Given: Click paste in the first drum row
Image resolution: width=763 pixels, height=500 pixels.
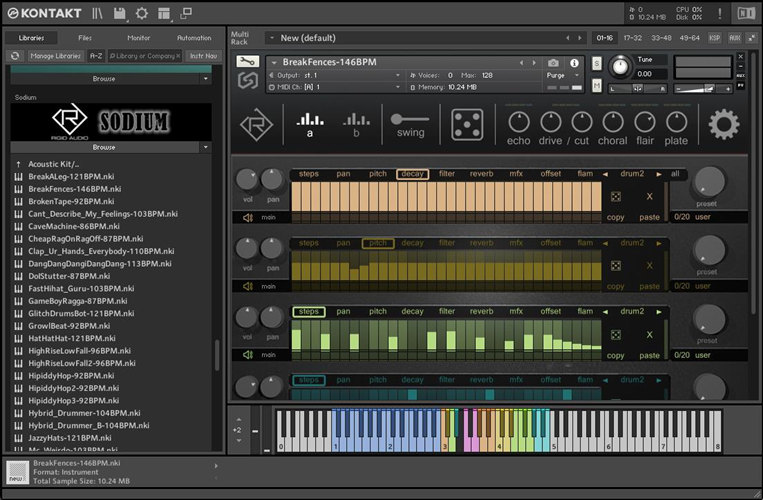Looking at the screenshot, I should pos(649,217).
